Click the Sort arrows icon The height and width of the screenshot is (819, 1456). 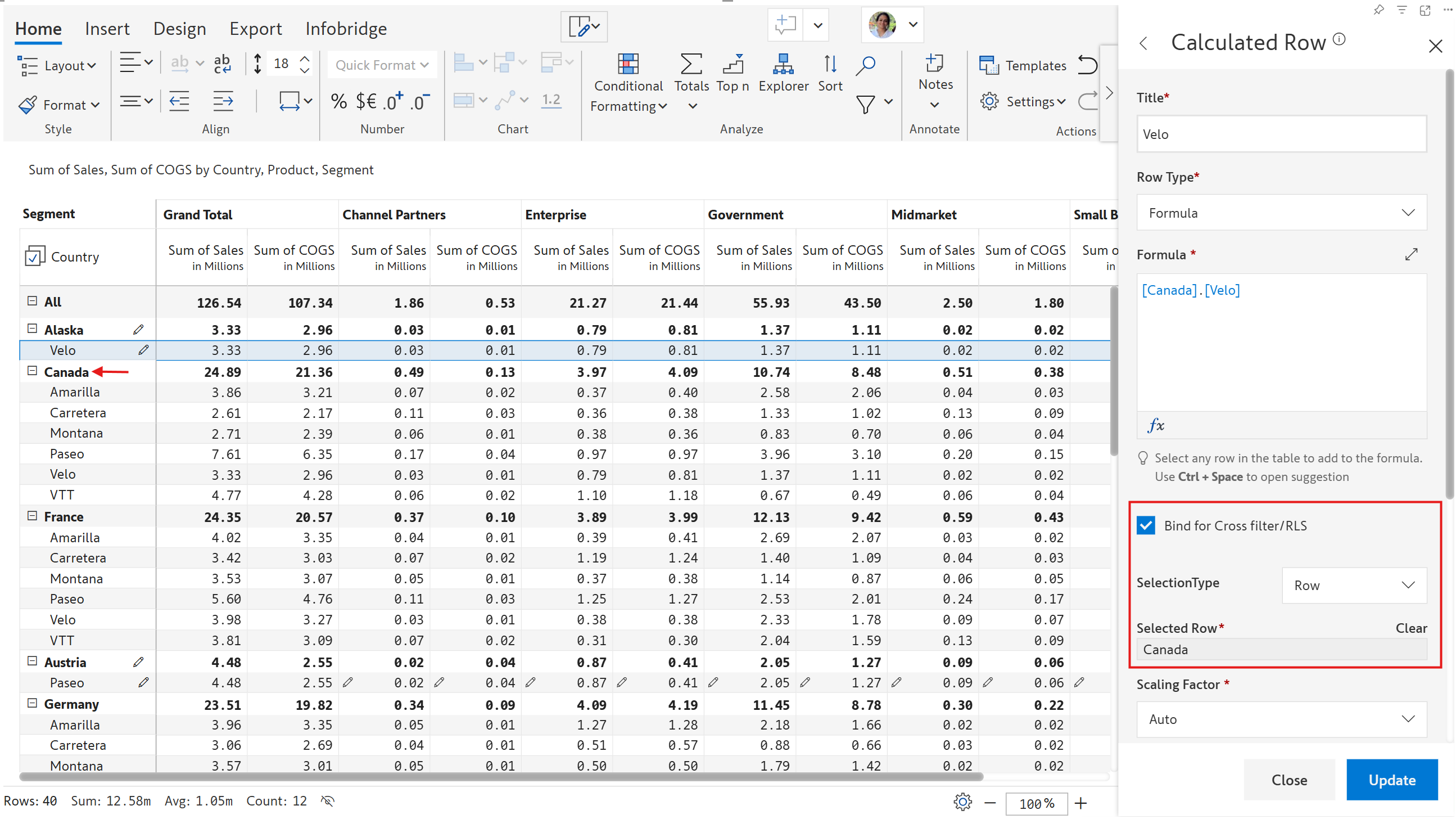[x=830, y=65]
